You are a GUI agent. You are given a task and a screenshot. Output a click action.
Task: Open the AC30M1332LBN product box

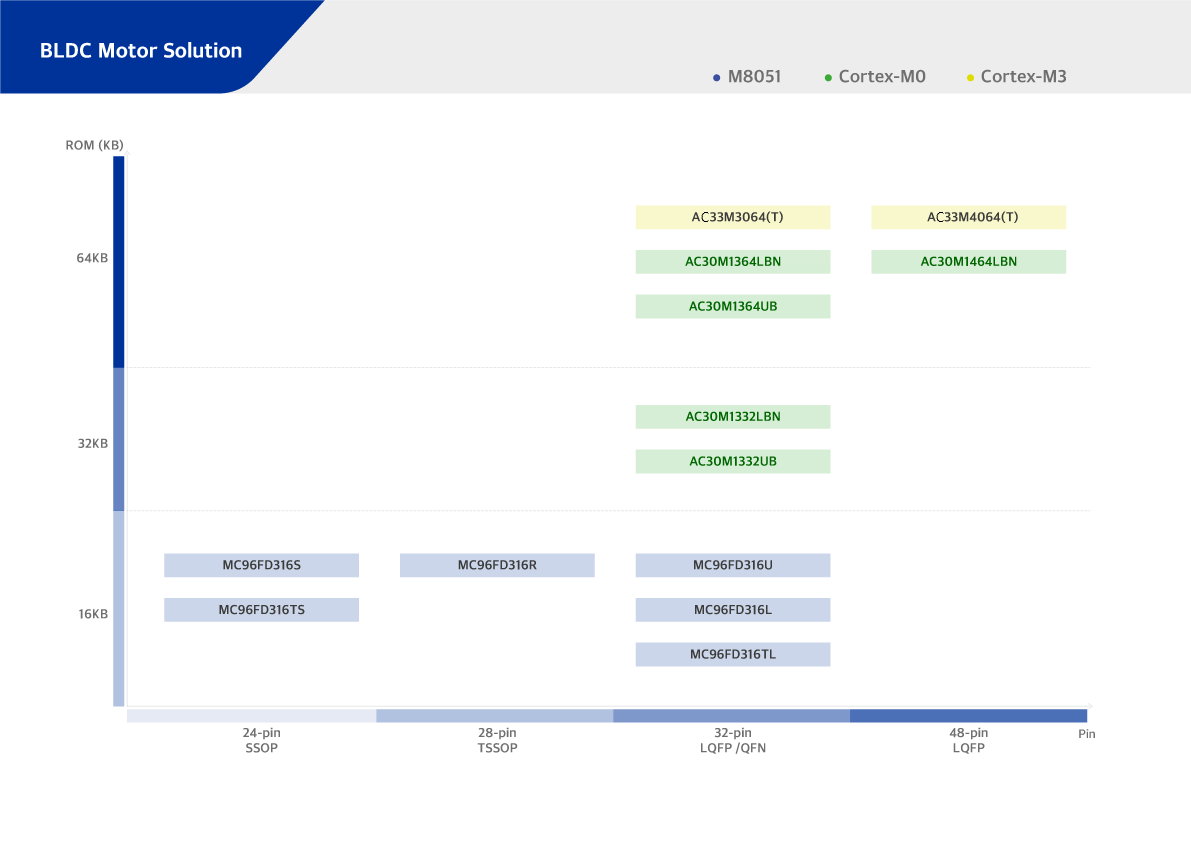tap(732, 417)
